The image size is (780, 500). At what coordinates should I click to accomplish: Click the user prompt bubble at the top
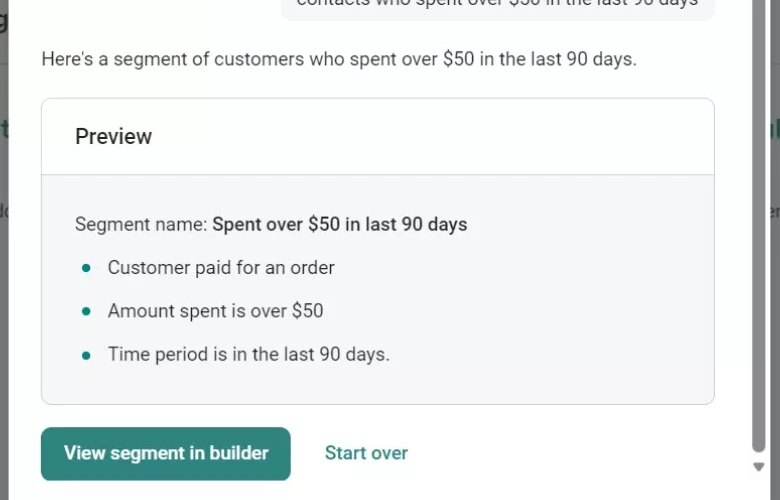(x=497, y=6)
